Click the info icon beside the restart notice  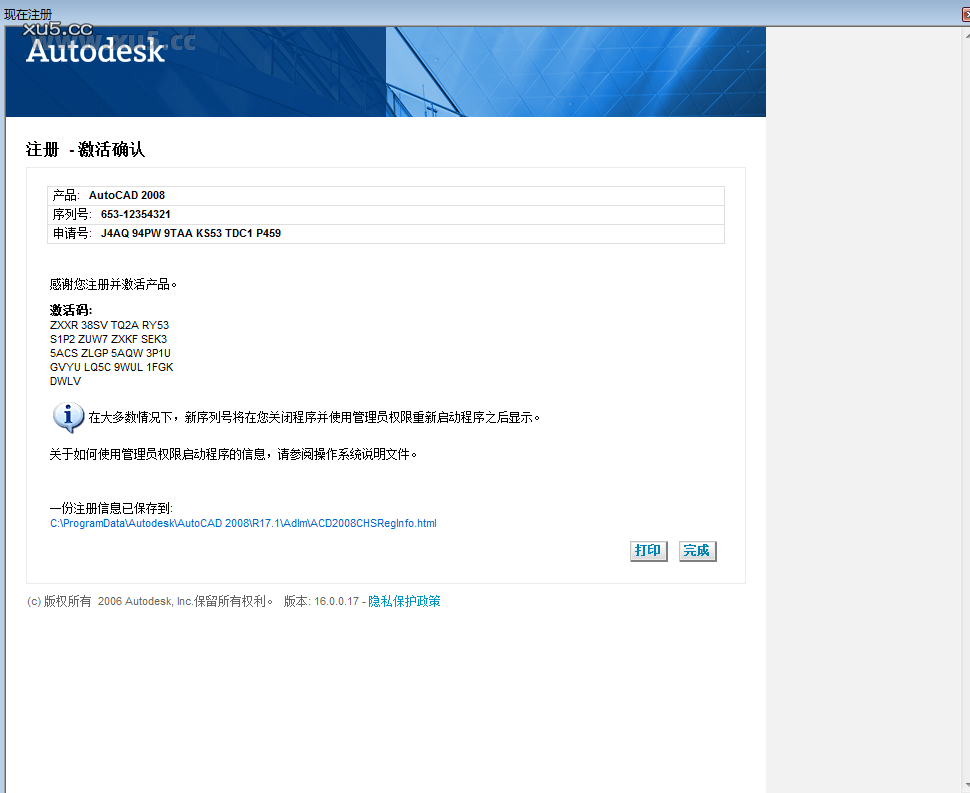point(68,417)
